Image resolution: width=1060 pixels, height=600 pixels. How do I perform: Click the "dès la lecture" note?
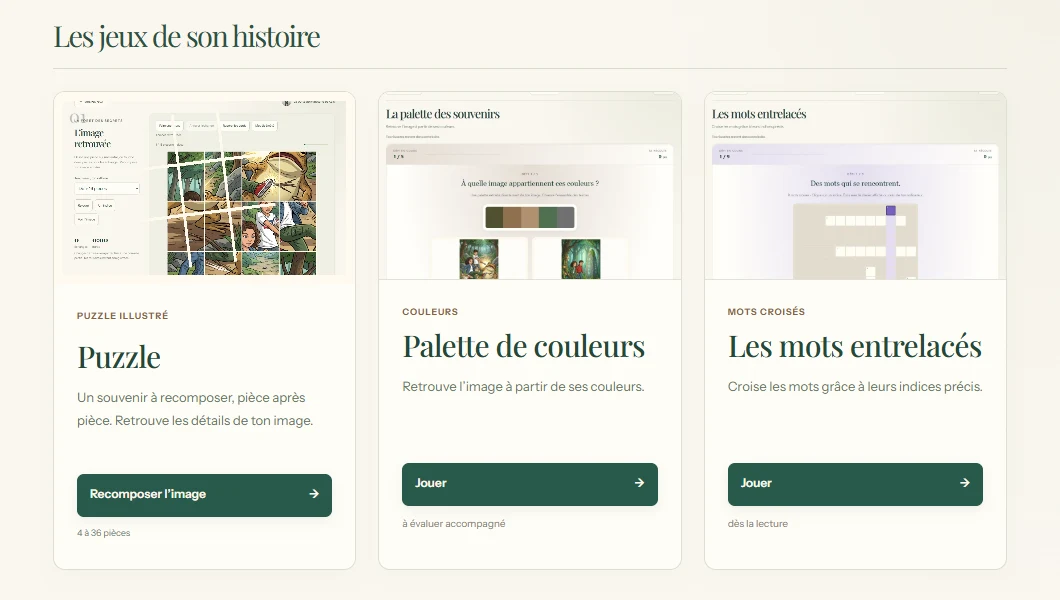click(x=758, y=524)
